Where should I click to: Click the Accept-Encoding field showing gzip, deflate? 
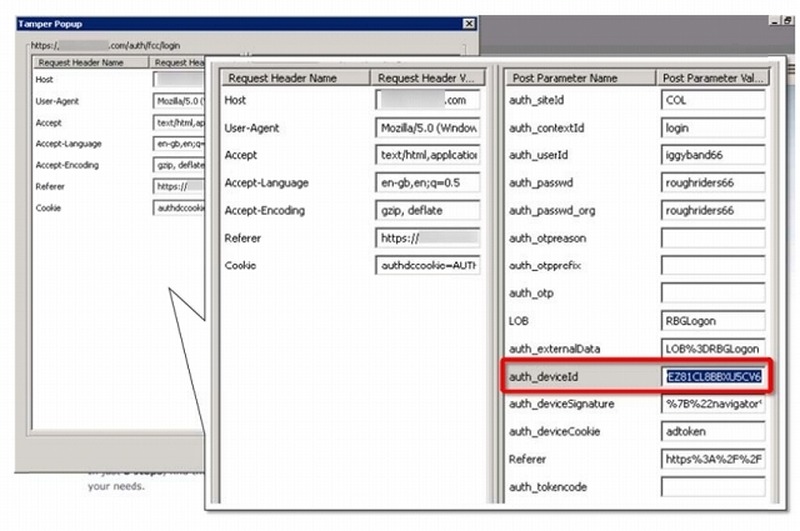click(x=428, y=211)
